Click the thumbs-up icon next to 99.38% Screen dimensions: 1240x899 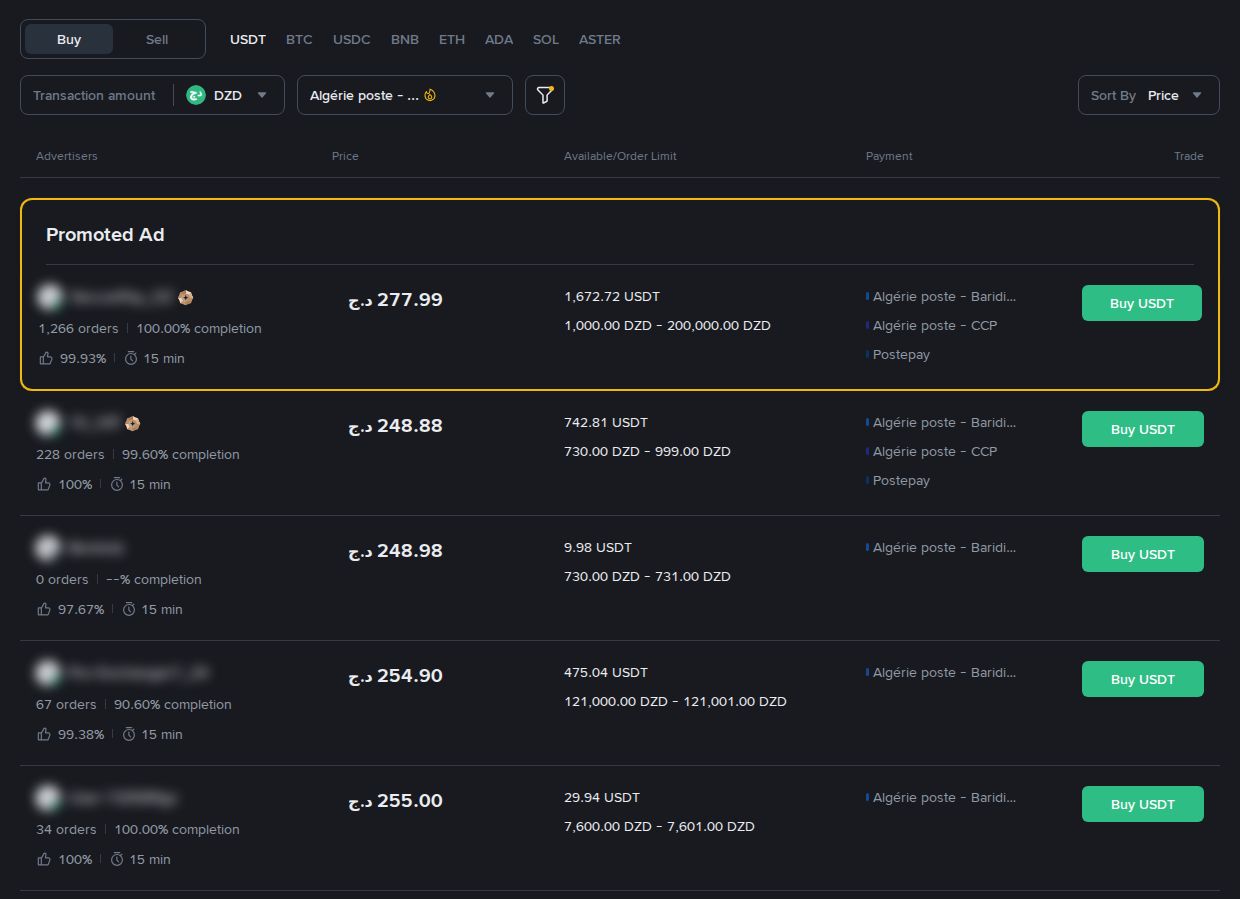pyautogui.click(x=44, y=734)
